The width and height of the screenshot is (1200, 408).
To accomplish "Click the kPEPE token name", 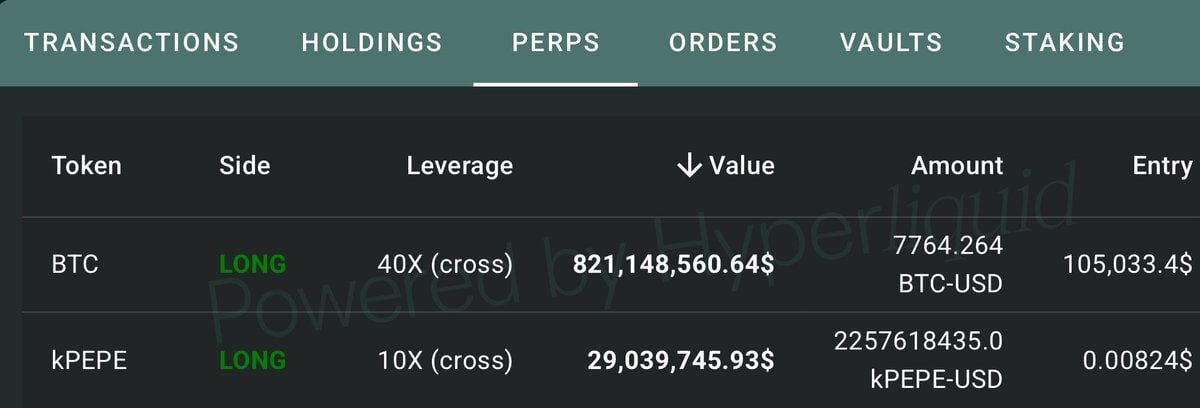I will coord(89,360).
